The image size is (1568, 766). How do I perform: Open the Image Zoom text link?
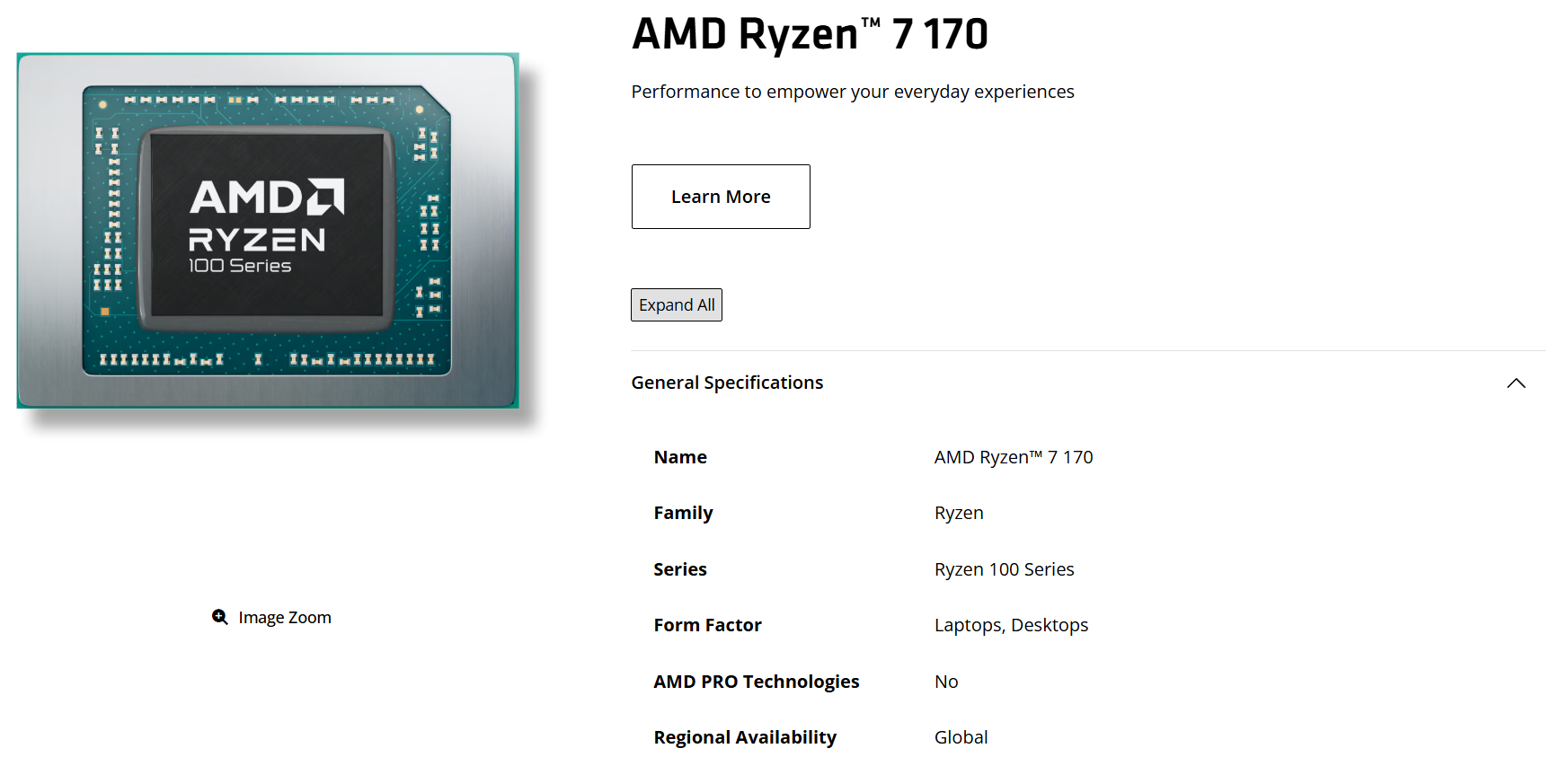click(x=284, y=618)
